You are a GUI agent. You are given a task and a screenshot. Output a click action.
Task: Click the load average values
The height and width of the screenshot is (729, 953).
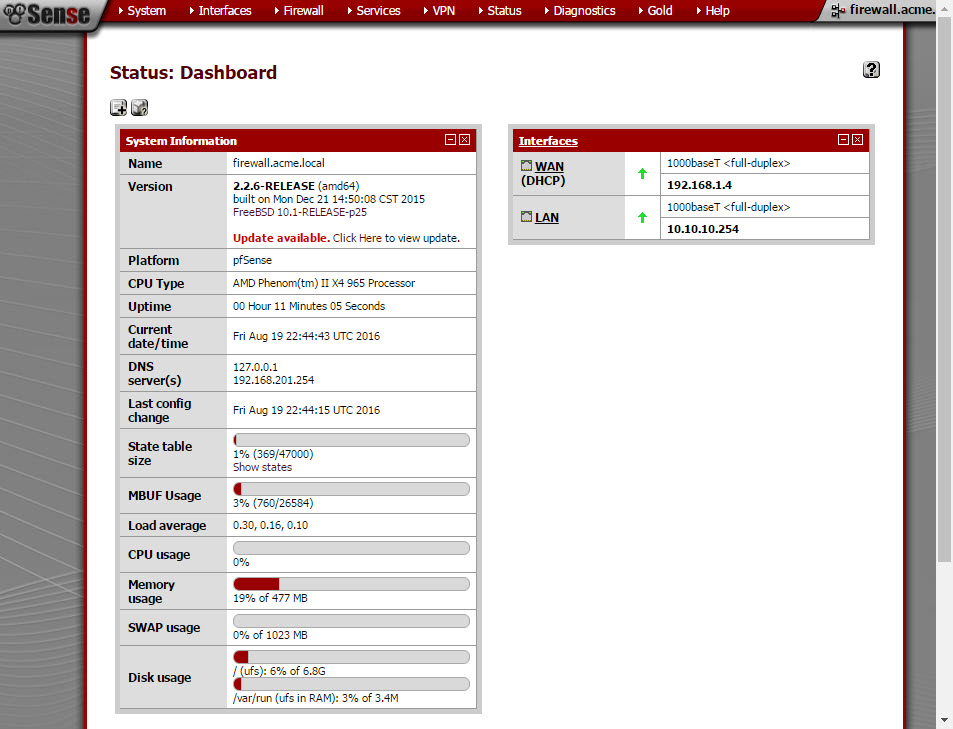[270, 525]
